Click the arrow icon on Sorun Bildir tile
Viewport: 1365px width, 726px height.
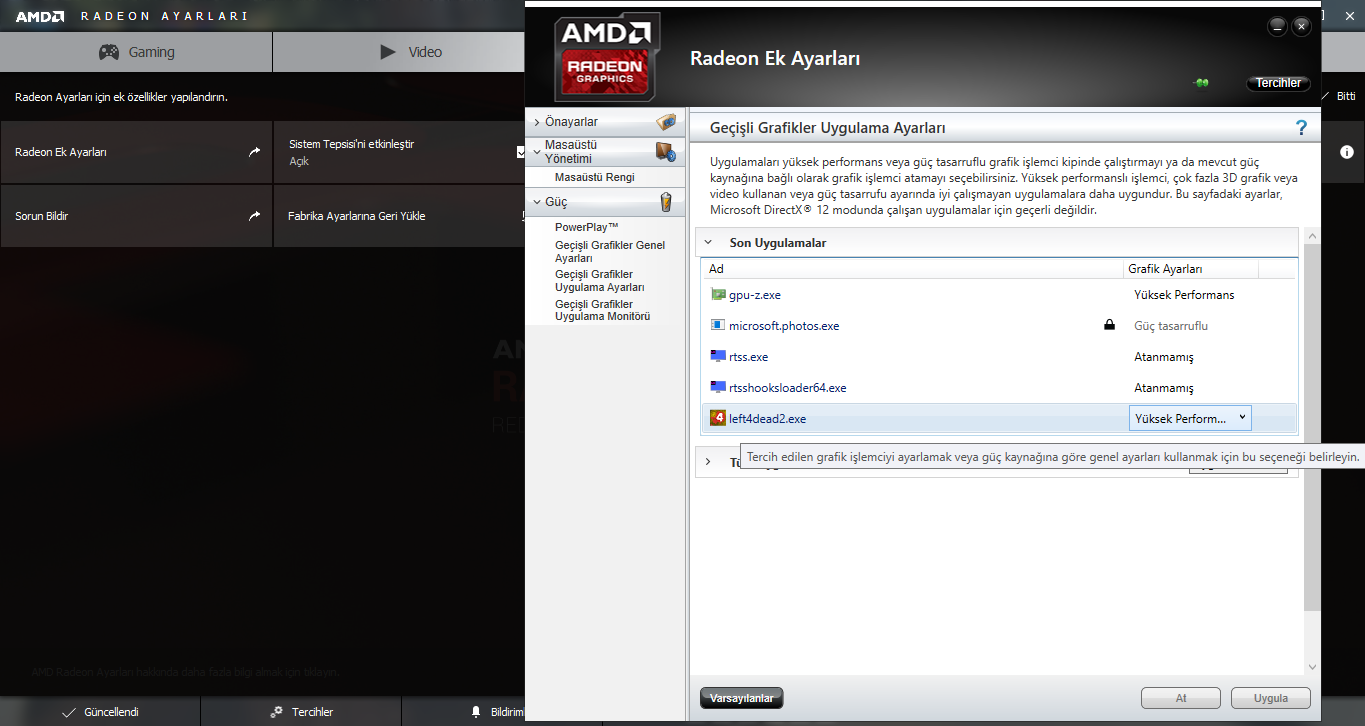[x=254, y=216]
